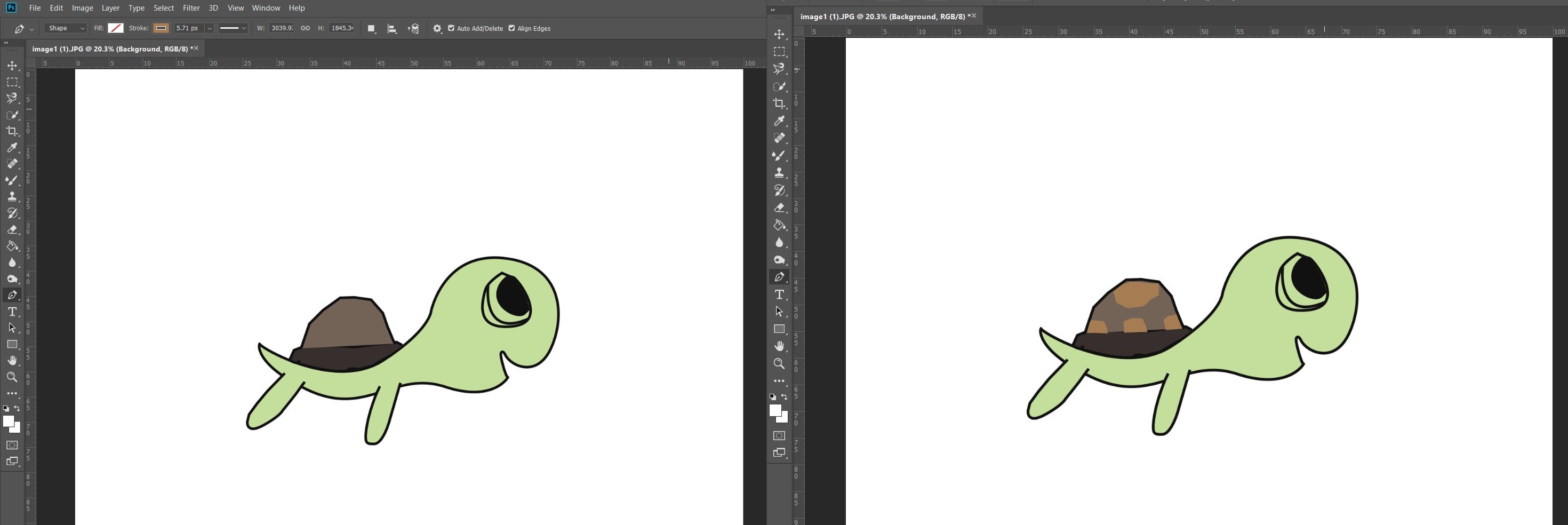This screenshot has width=1568, height=525.
Task: Pick the Quick Selection tool in left window
Action: point(12,115)
